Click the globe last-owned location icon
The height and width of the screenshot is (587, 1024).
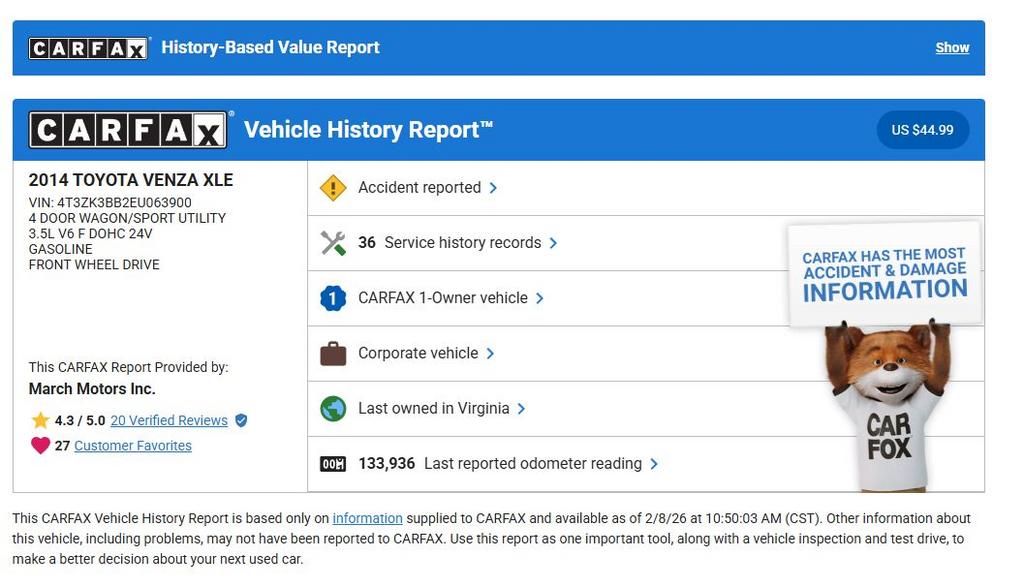[x=333, y=408]
